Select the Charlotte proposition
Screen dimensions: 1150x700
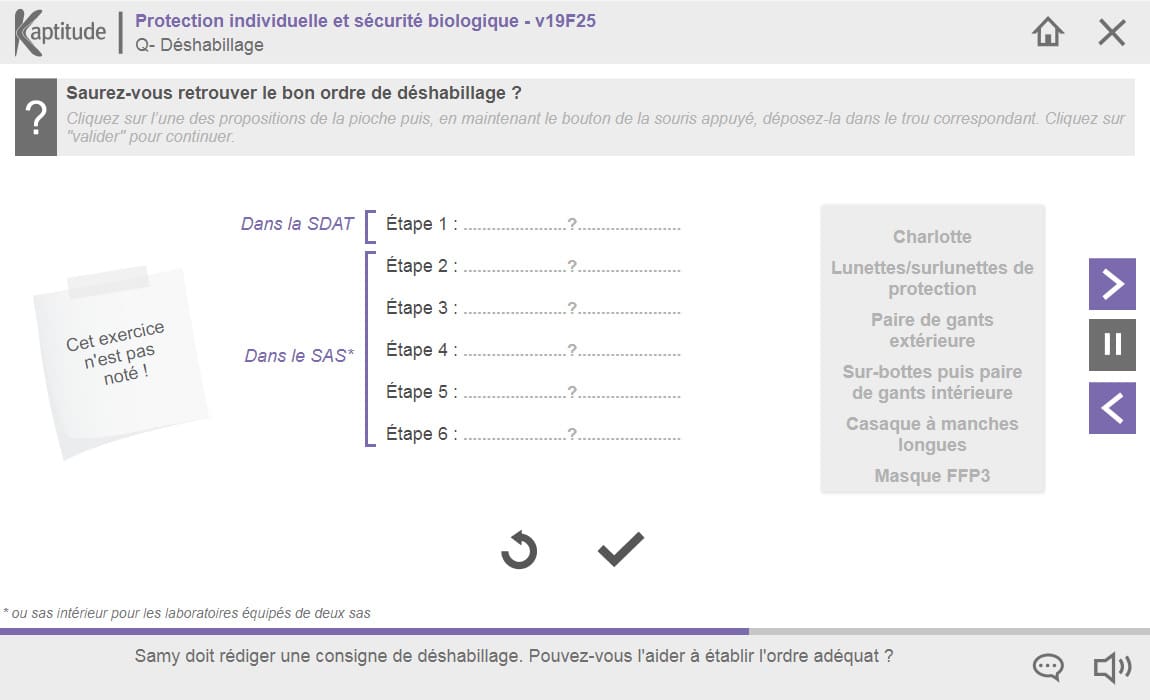(932, 237)
